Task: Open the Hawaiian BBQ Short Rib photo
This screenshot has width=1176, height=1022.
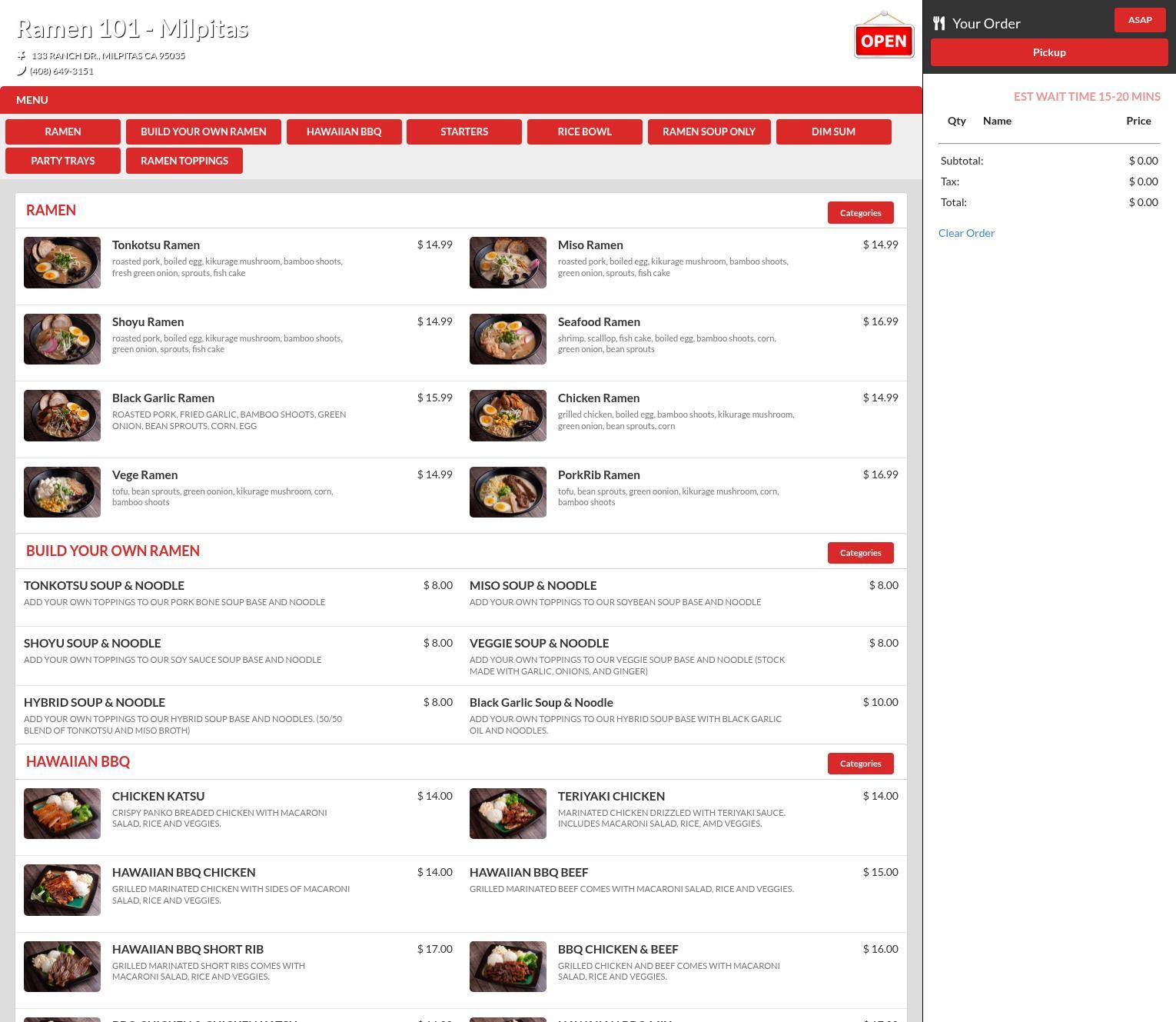Action: 62,967
